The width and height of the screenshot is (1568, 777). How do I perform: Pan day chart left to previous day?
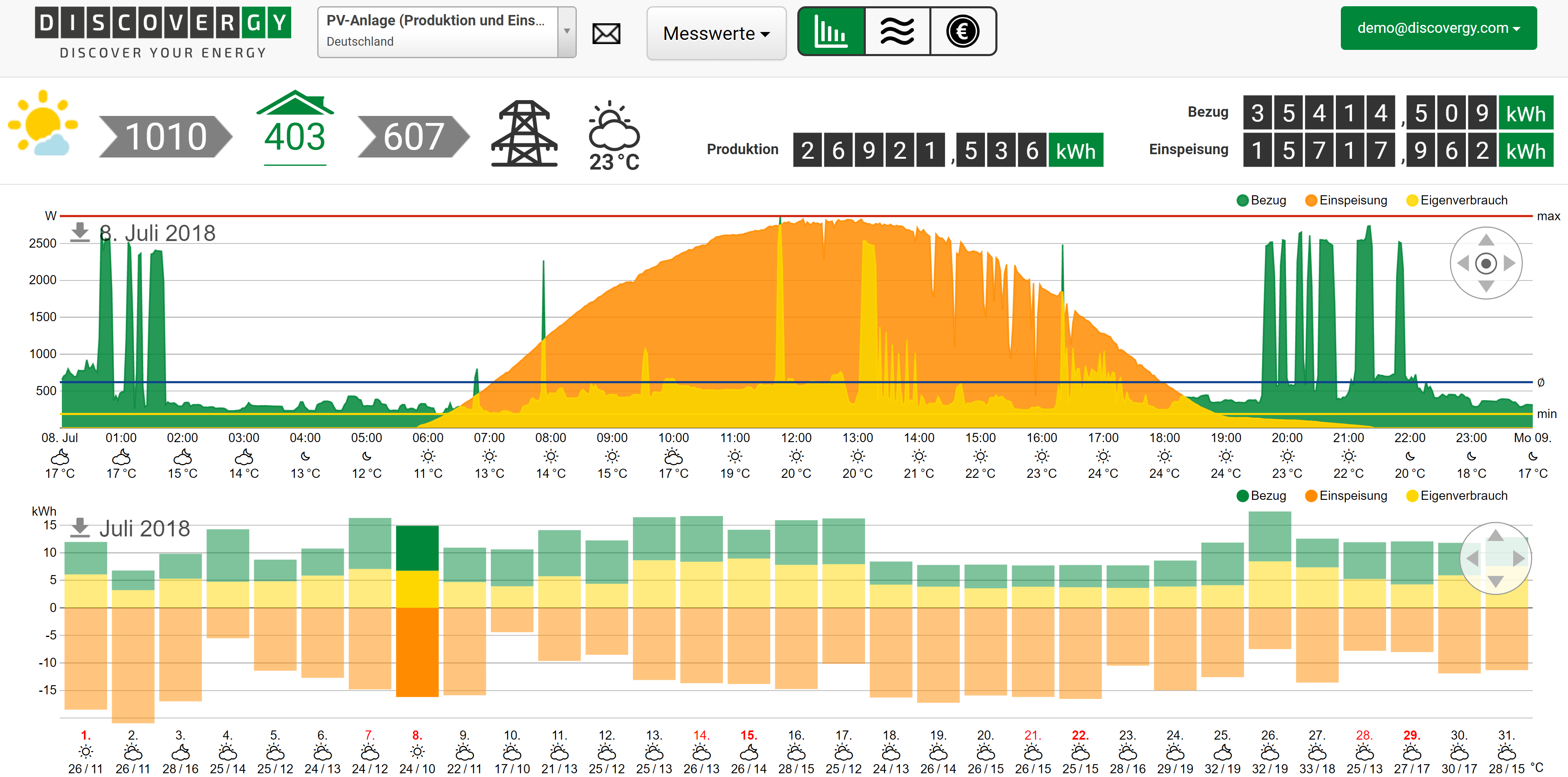click(x=1463, y=263)
